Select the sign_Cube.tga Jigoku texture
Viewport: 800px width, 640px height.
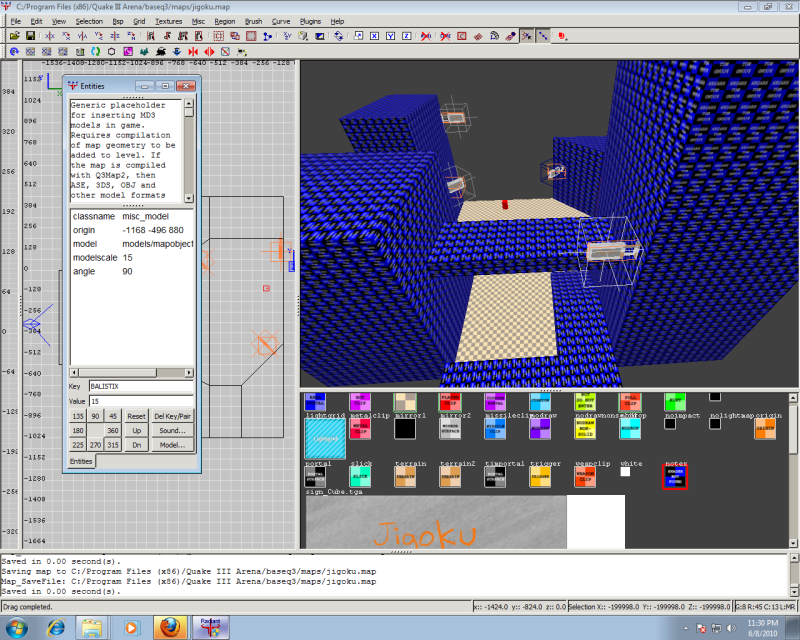[465, 522]
